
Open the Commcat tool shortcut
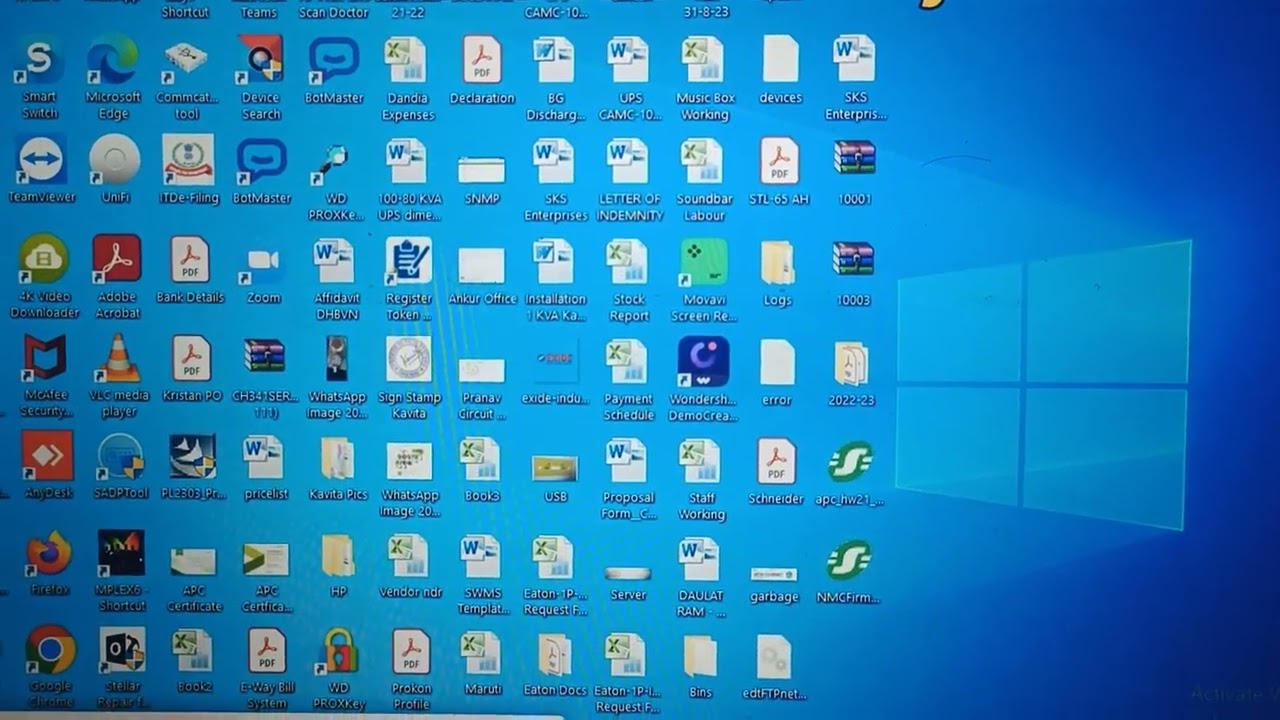pos(186,60)
